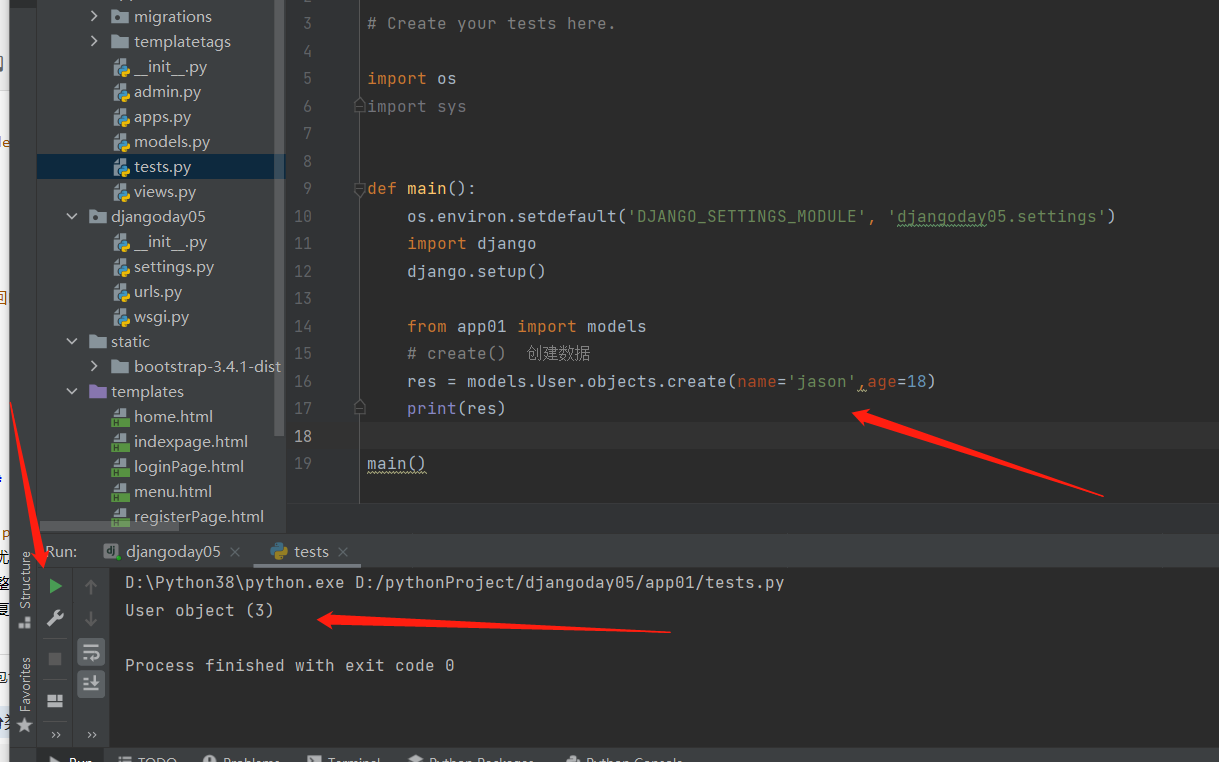Expand the migrations folder

94,16
